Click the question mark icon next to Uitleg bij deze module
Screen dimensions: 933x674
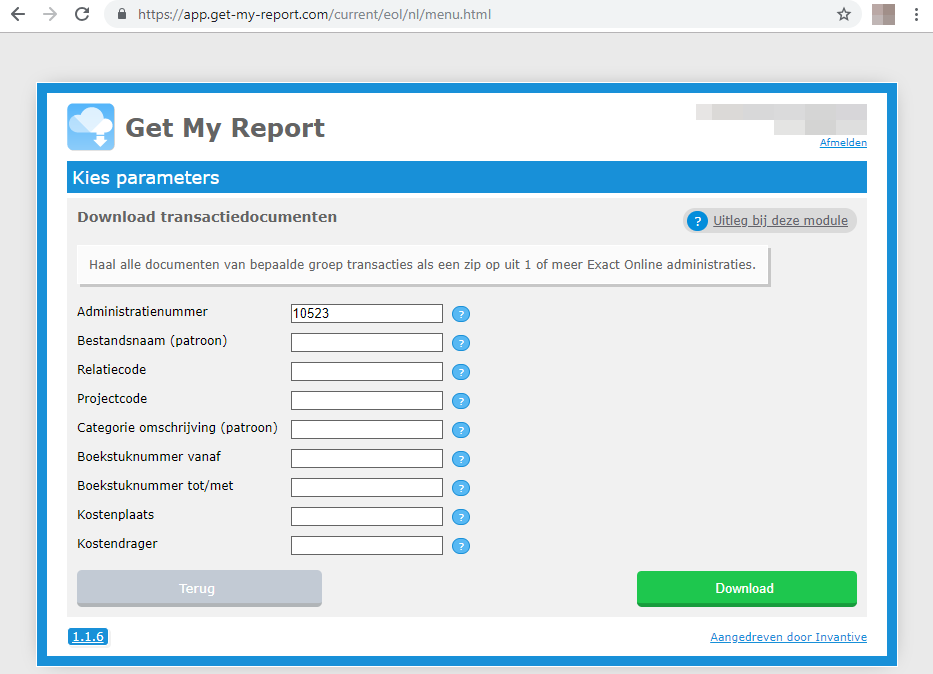[x=697, y=221]
